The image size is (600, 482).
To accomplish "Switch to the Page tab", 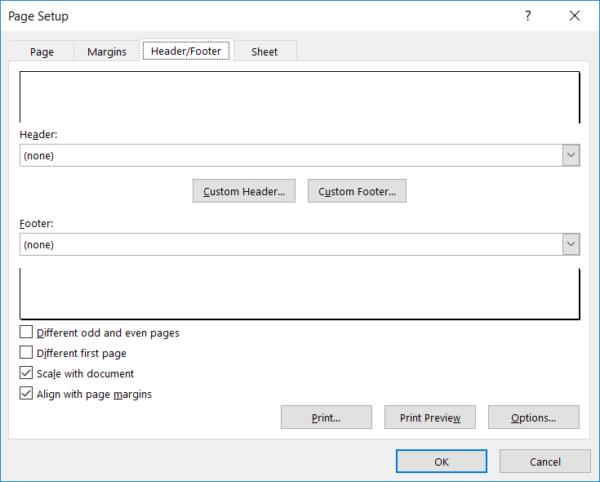I will (x=42, y=52).
